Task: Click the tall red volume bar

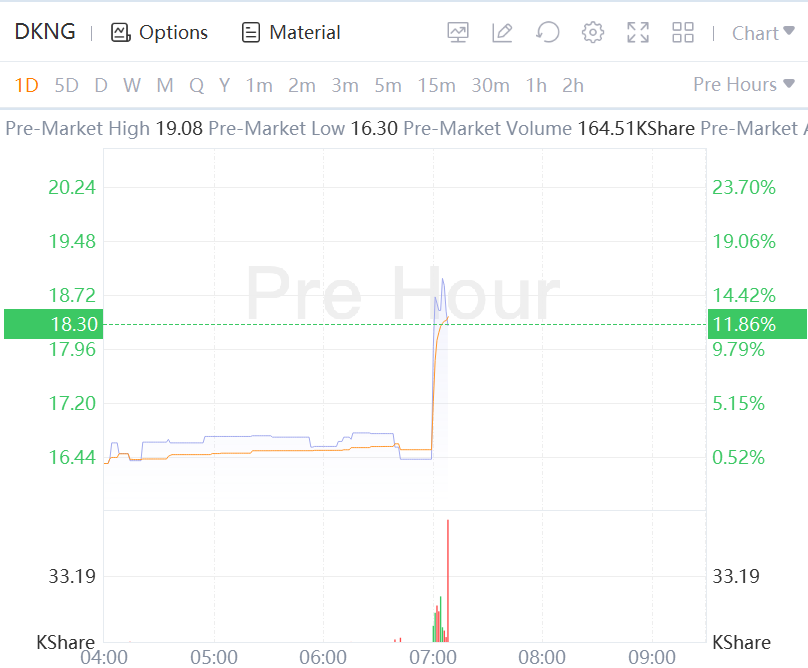Action: pos(448,580)
